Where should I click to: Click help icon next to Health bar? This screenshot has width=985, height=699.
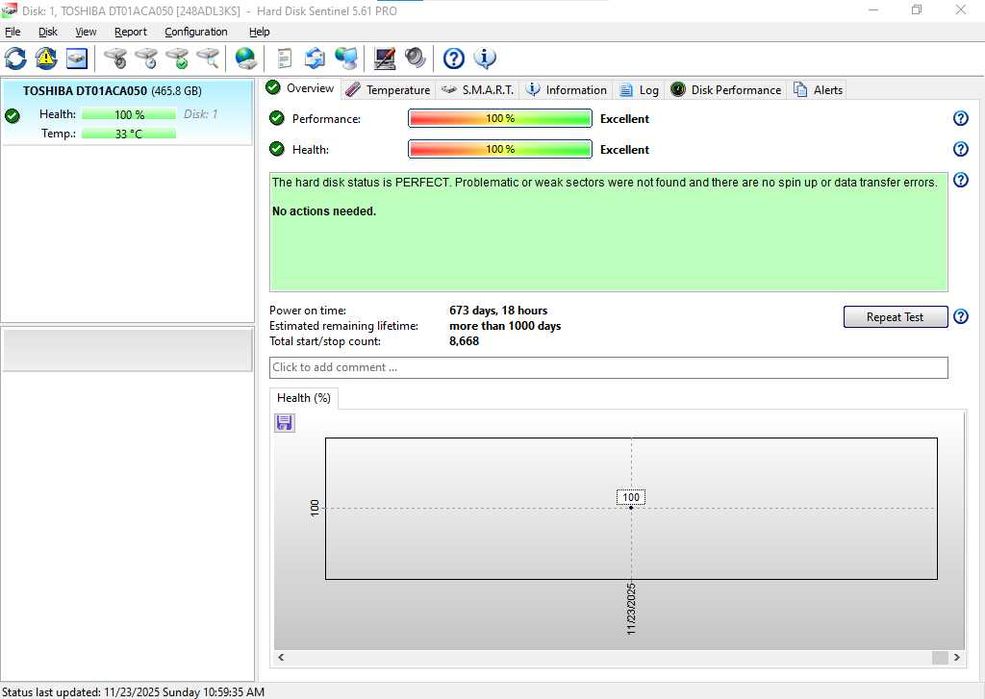pos(961,149)
